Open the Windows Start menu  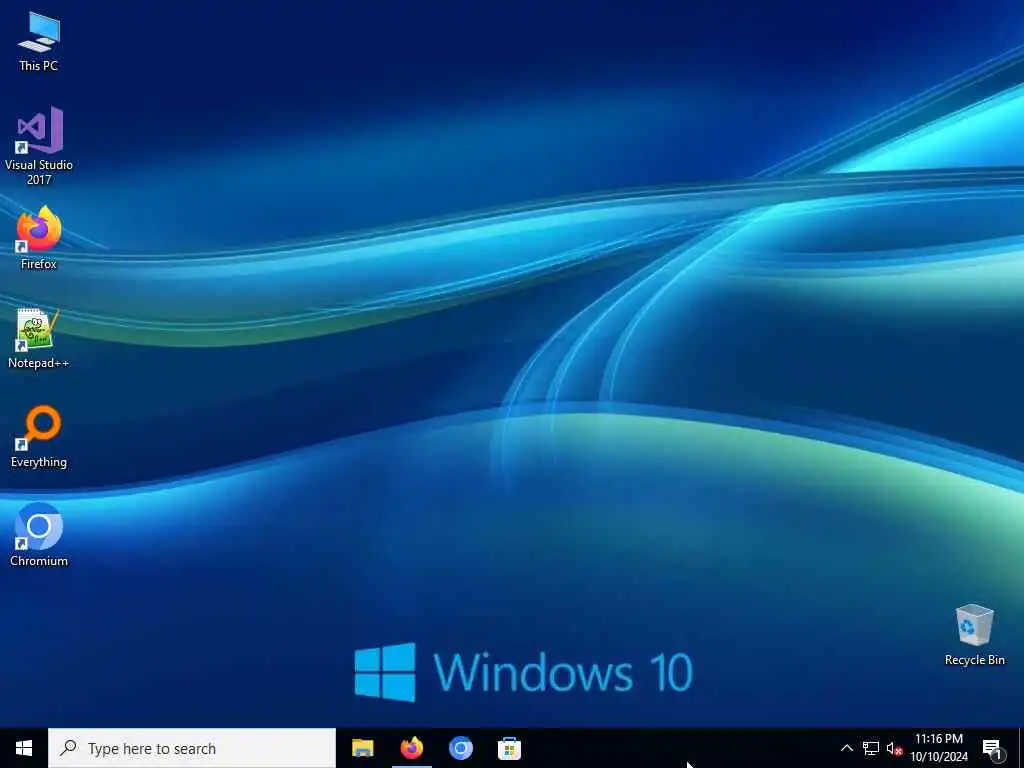point(24,748)
